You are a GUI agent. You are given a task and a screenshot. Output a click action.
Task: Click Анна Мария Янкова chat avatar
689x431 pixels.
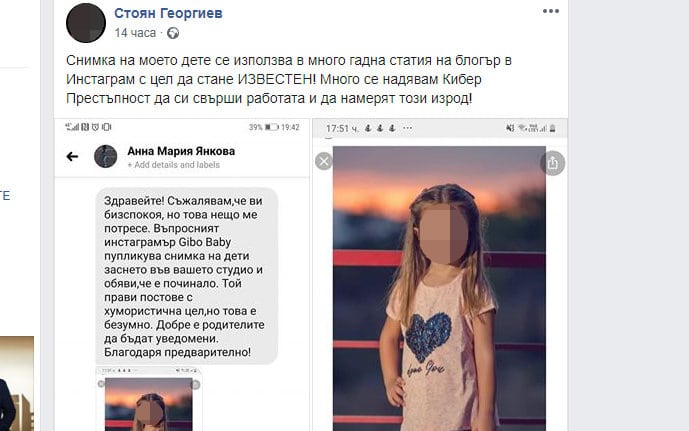(105, 156)
